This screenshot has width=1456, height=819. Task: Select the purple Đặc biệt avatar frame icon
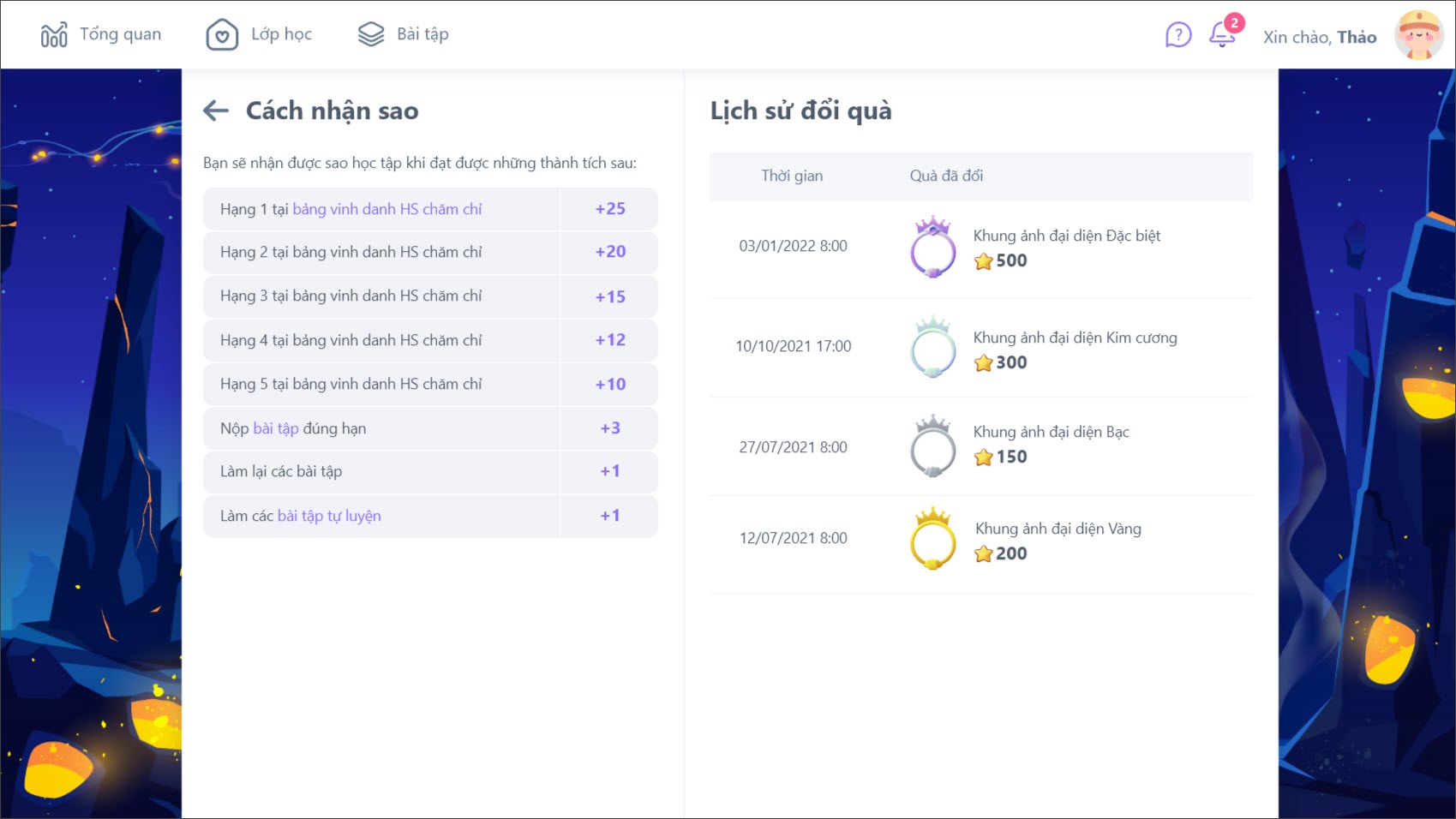pyautogui.click(x=932, y=248)
